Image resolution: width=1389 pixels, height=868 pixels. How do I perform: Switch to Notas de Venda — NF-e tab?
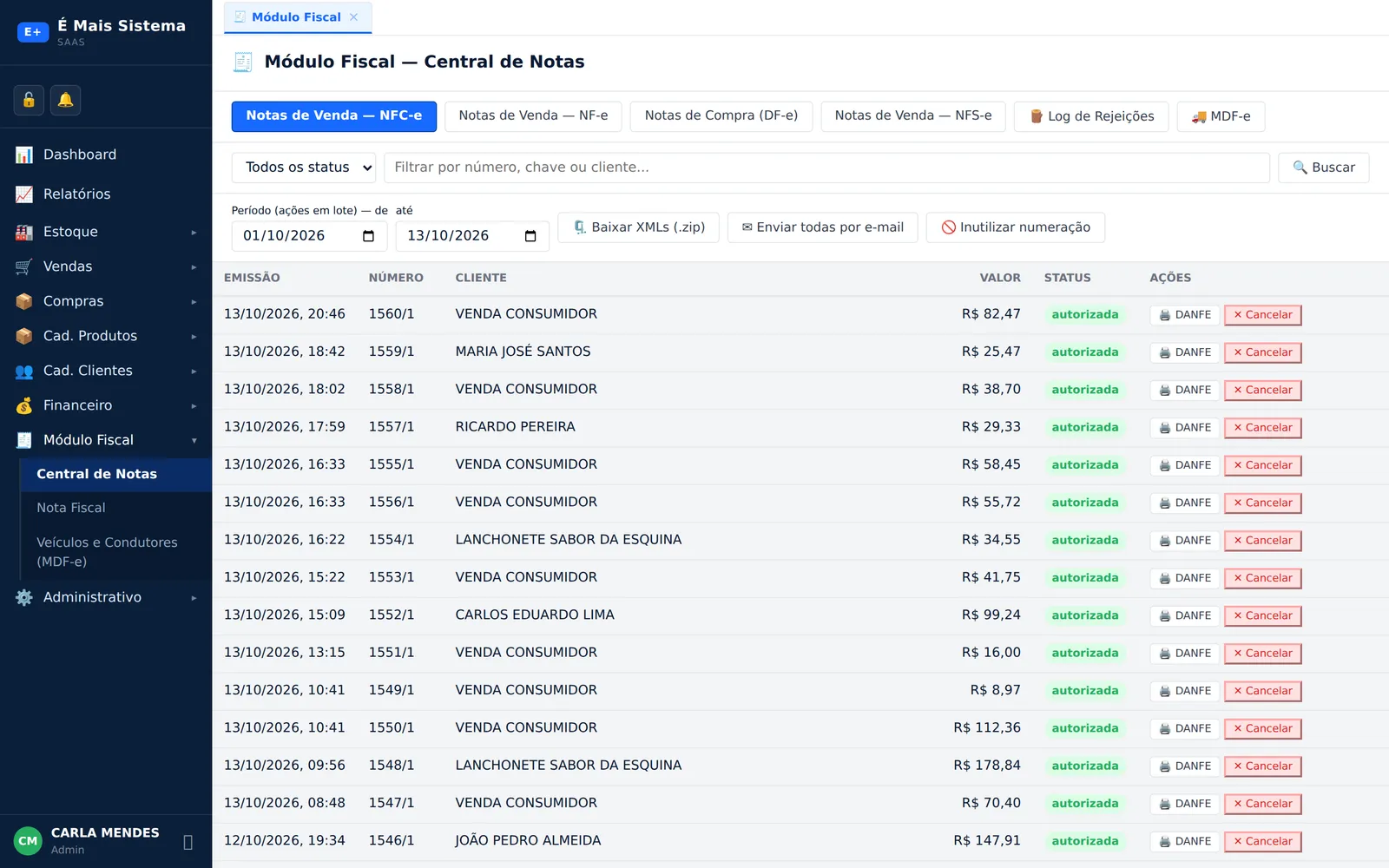coord(533,116)
